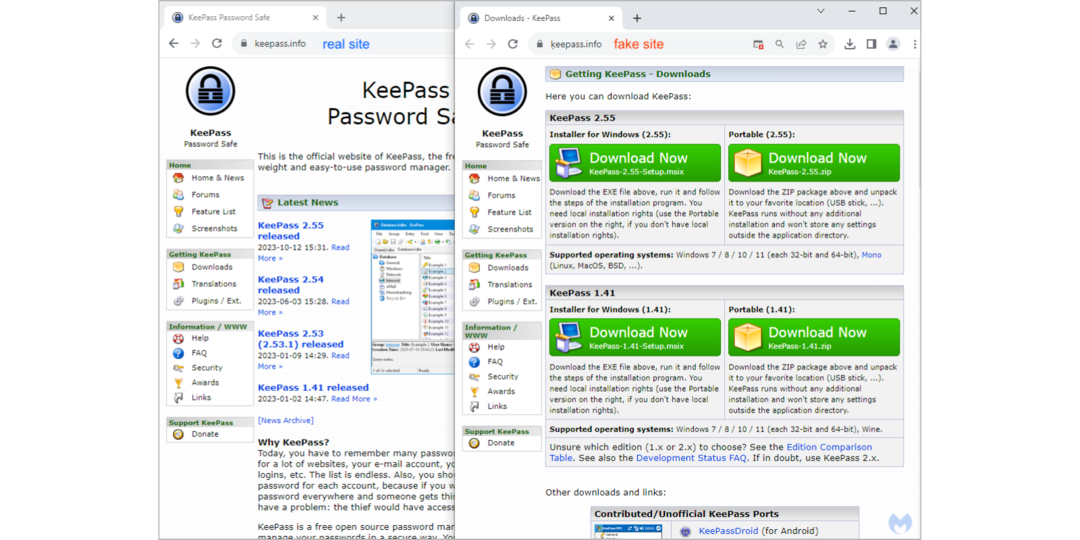Click the site lock icon in real site address bar
This screenshot has width=1080, height=540.
click(243, 44)
